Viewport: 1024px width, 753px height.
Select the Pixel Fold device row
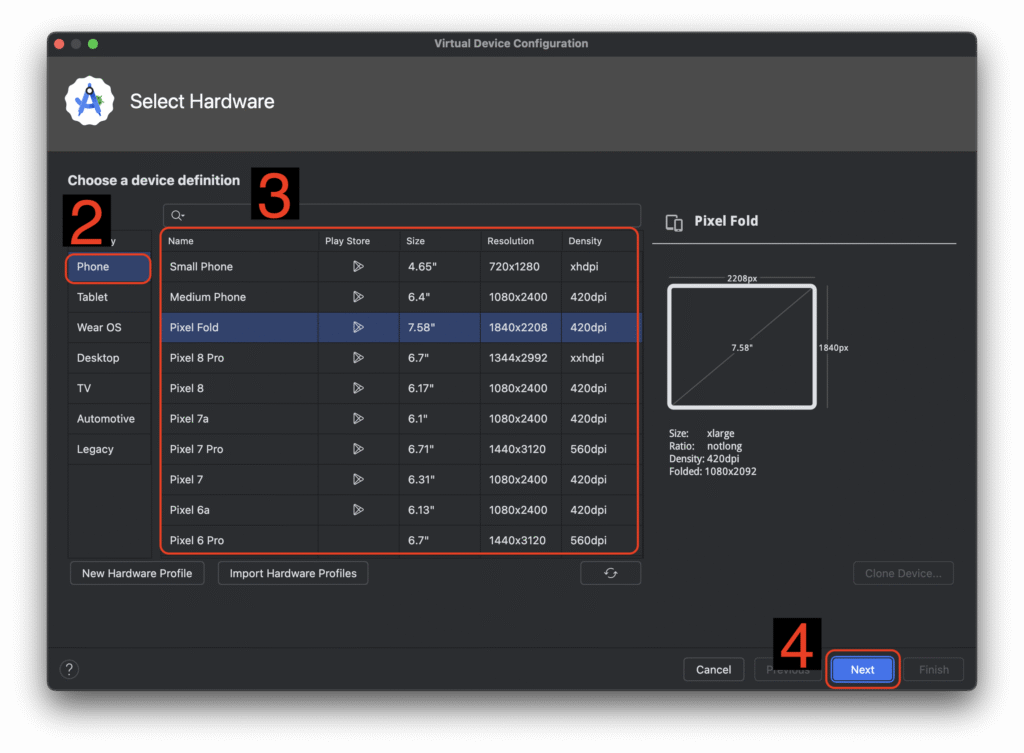pos(401,327)
